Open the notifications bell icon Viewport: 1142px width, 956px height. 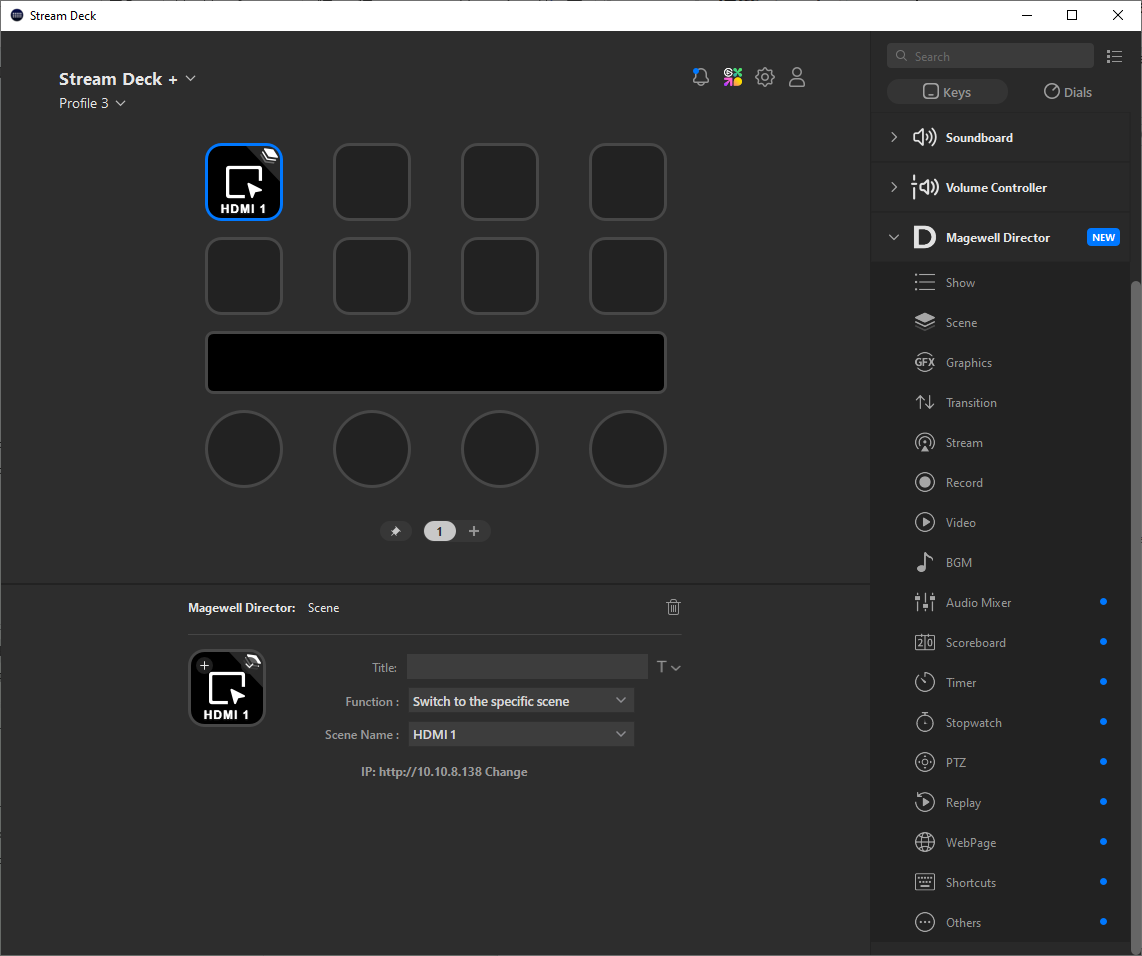701,77
